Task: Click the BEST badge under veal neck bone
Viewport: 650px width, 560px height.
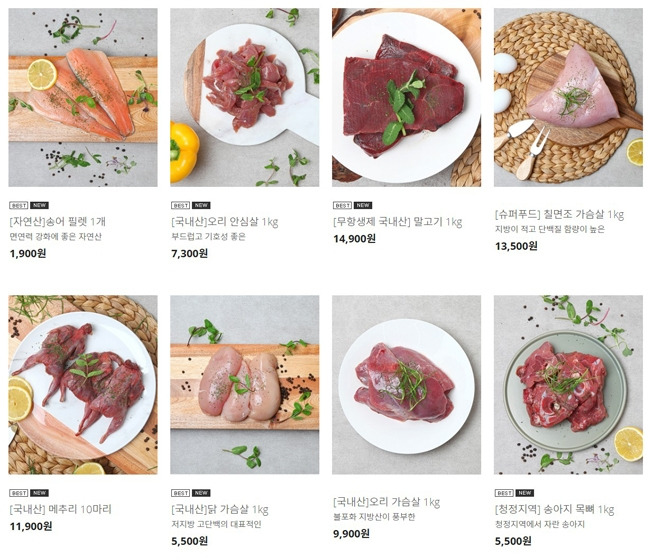Action: (504, 493)
